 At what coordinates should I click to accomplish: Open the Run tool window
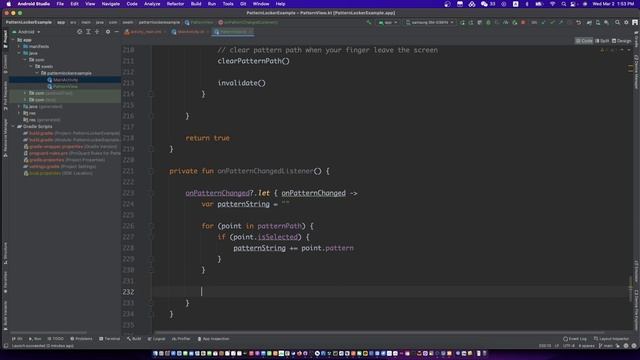pos(35,339)
